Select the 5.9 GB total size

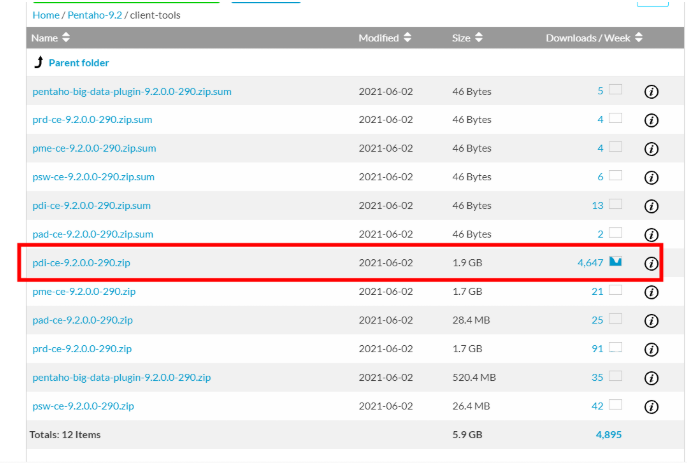point(467,434)
